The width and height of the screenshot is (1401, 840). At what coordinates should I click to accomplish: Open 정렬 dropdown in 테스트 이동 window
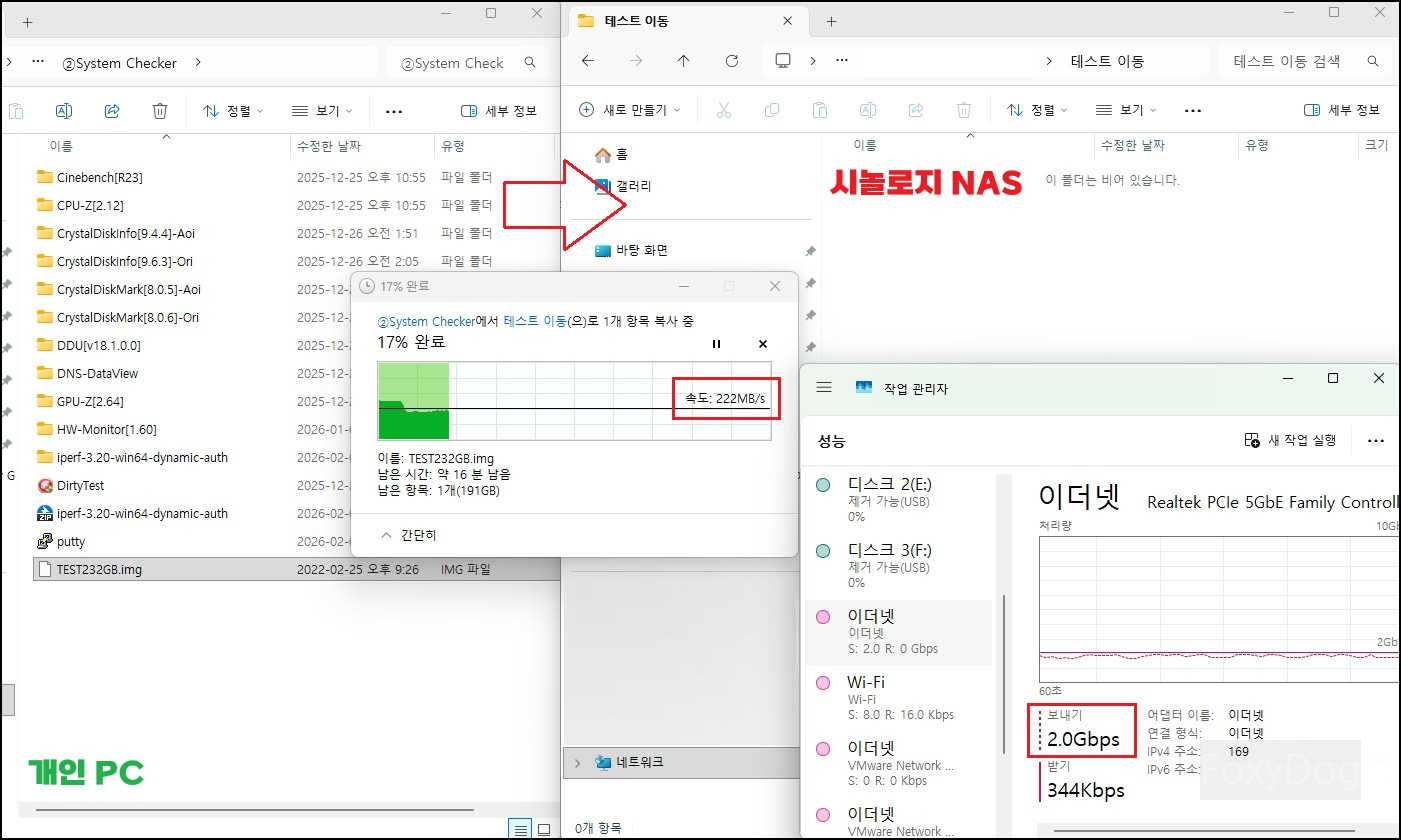[x=1037, y=110]
